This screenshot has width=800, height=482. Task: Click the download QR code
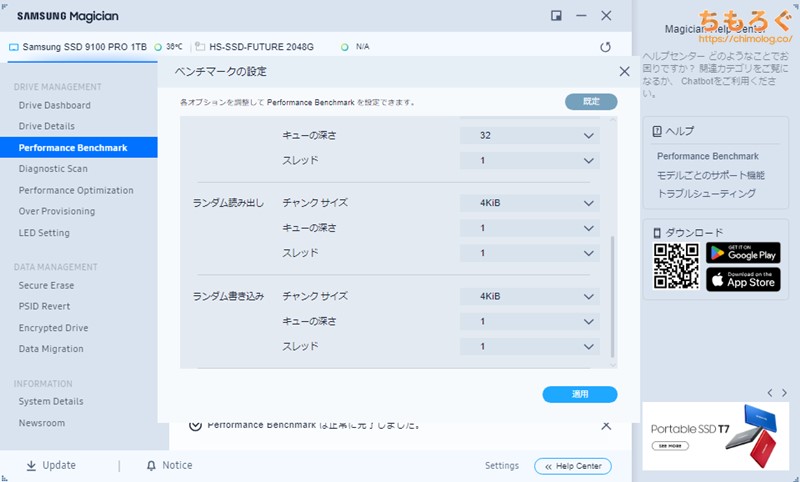point(676,266)
